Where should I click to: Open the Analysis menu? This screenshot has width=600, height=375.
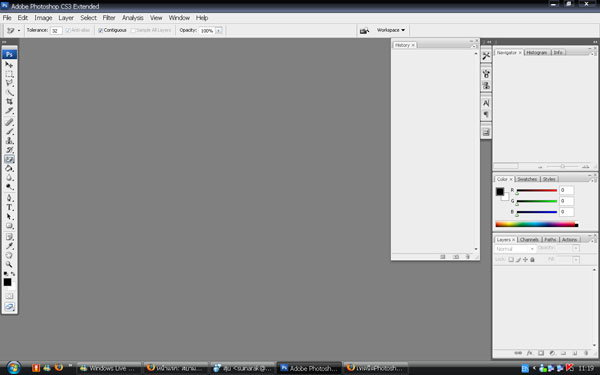point(132,18)
